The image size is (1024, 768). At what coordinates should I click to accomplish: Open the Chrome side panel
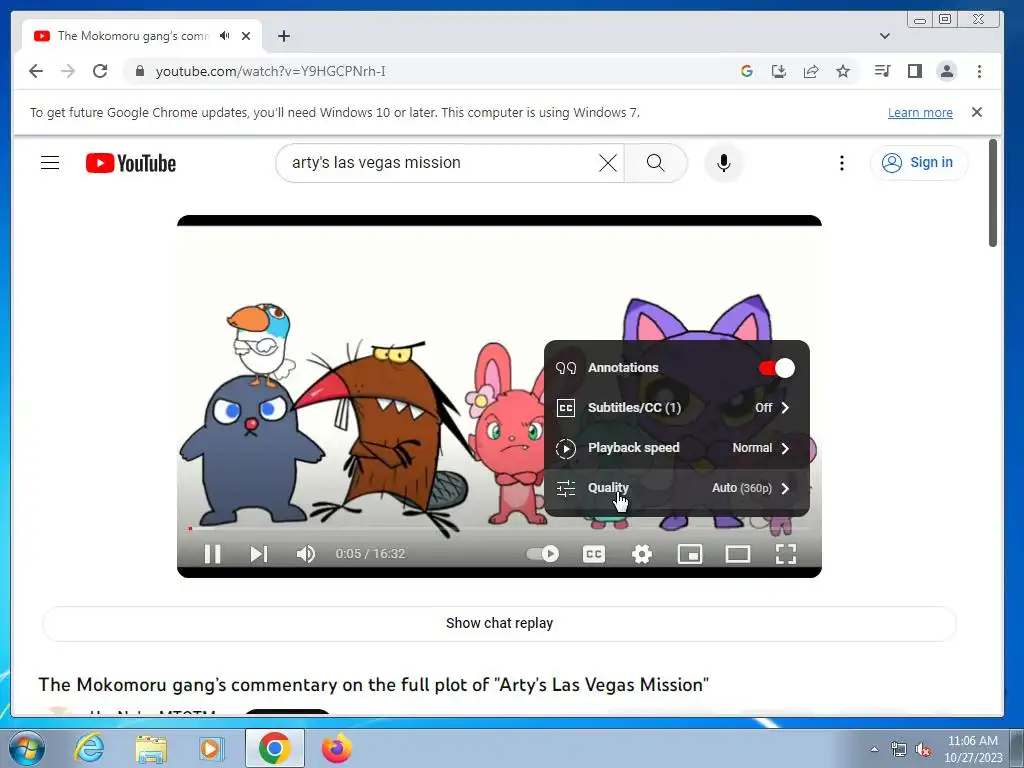click(915, 71)
